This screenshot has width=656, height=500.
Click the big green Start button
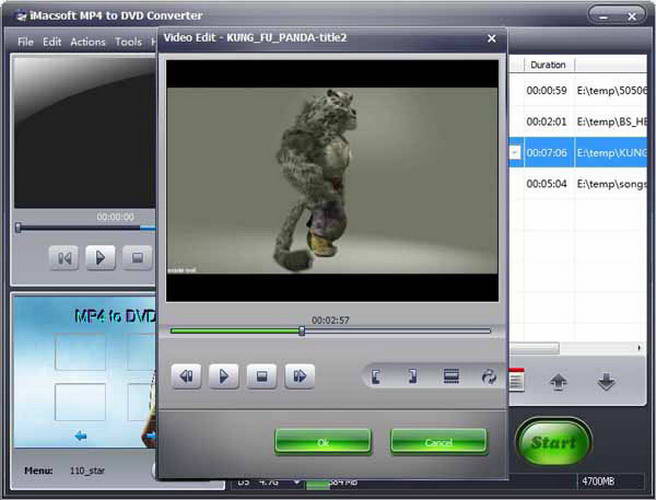(x=554, y=442)
